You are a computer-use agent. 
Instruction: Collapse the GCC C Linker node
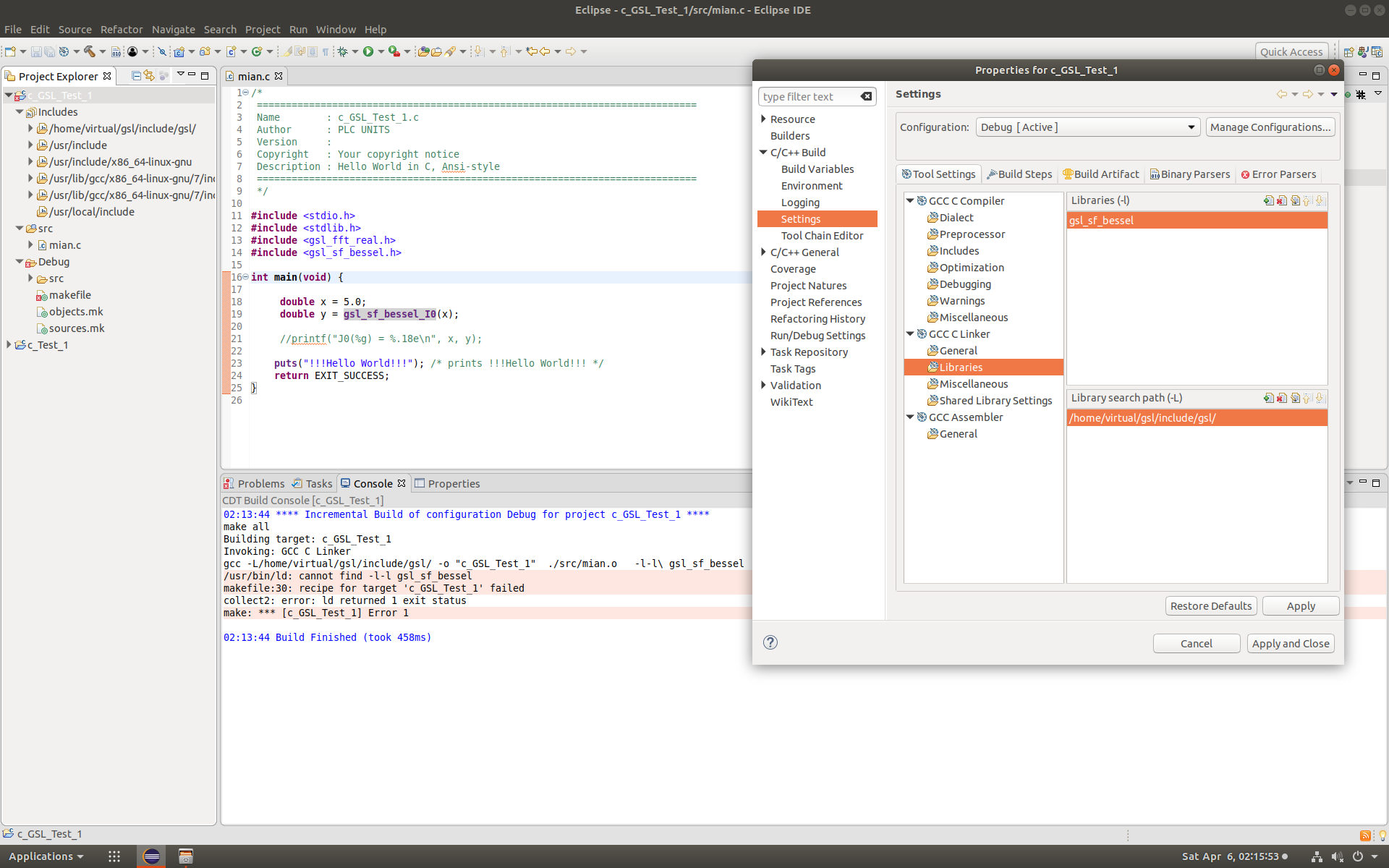pyautogui.click(x=910, y=334)
